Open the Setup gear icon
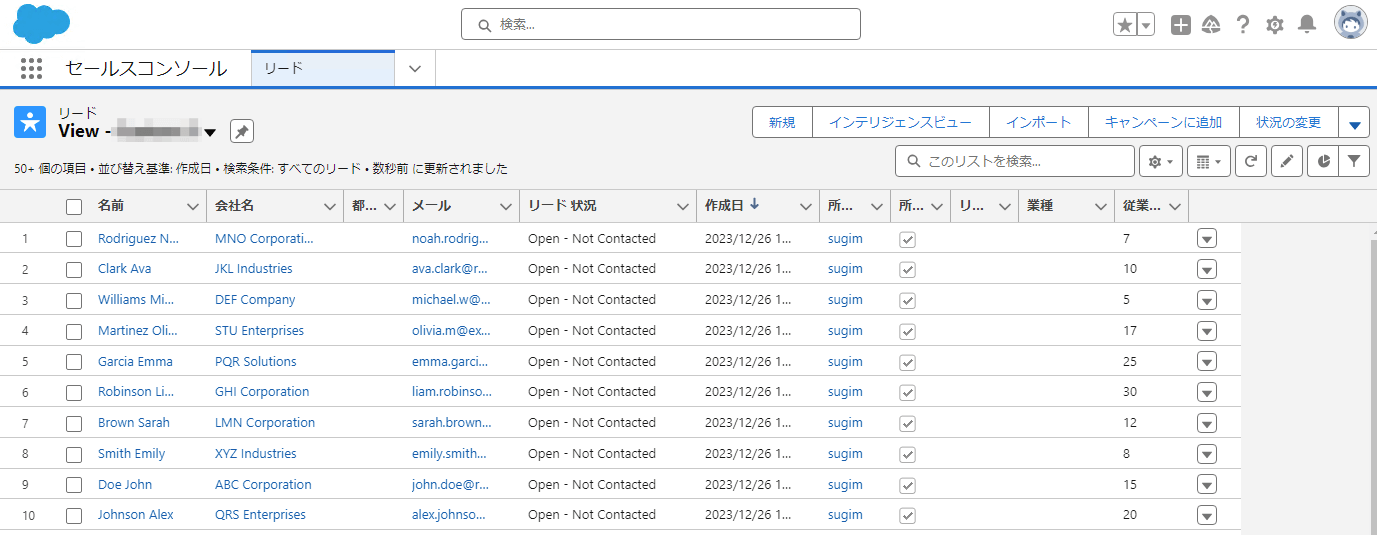The width and height of the screenshot is (1377, 535). (x=1274, y=25)
